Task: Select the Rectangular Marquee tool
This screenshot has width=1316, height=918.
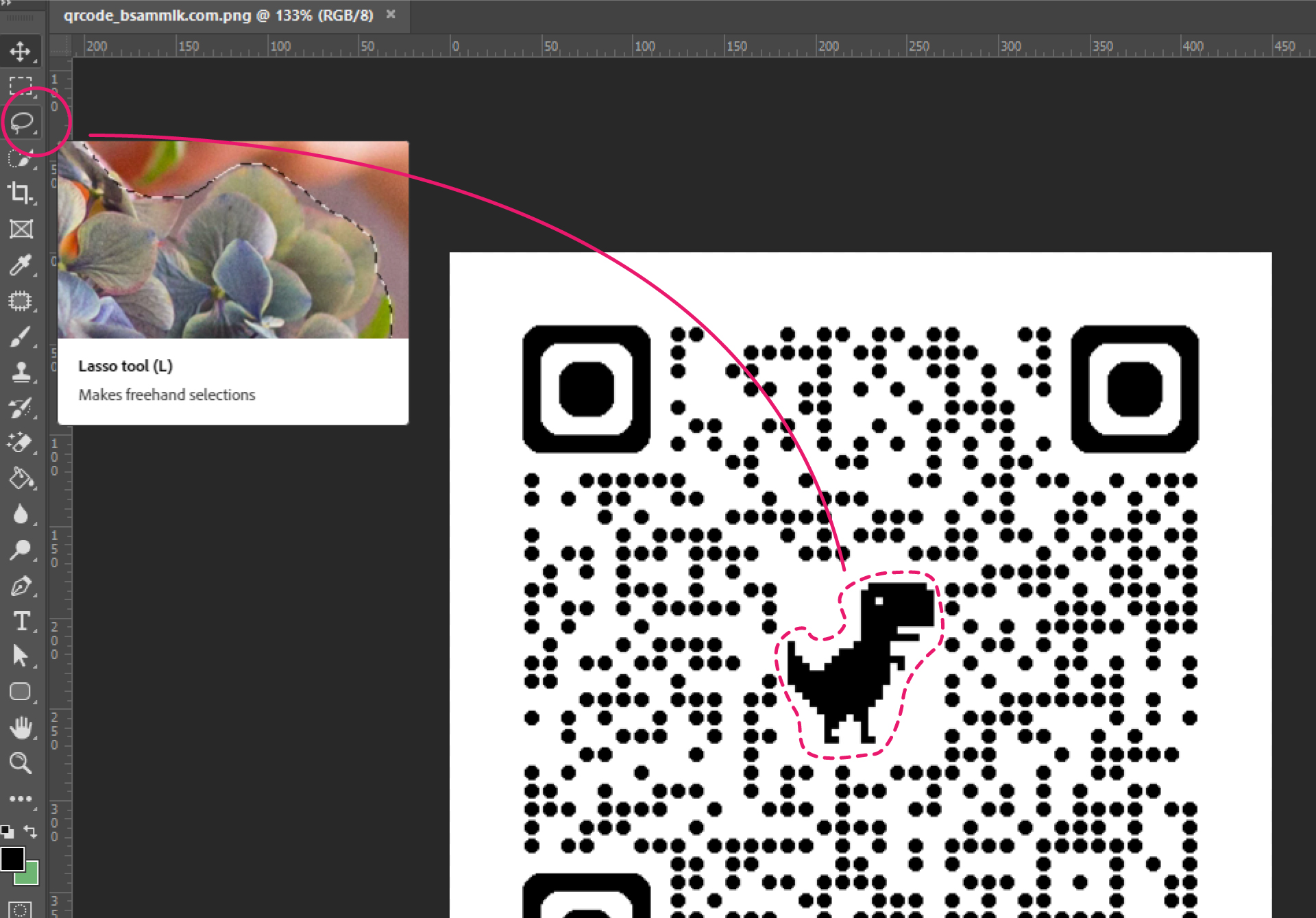Action: tap(21, 87)
